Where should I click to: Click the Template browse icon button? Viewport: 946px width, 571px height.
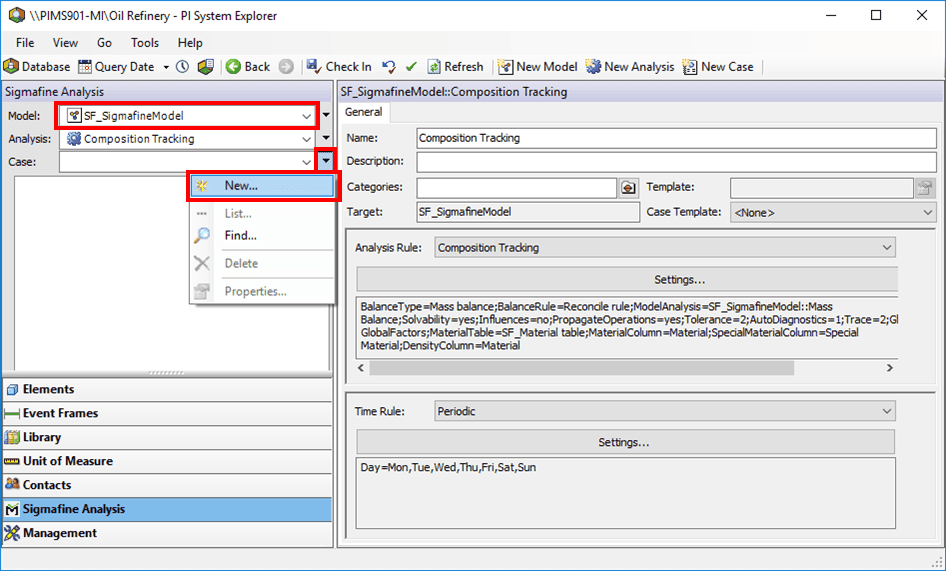click(x=924, y=188)
